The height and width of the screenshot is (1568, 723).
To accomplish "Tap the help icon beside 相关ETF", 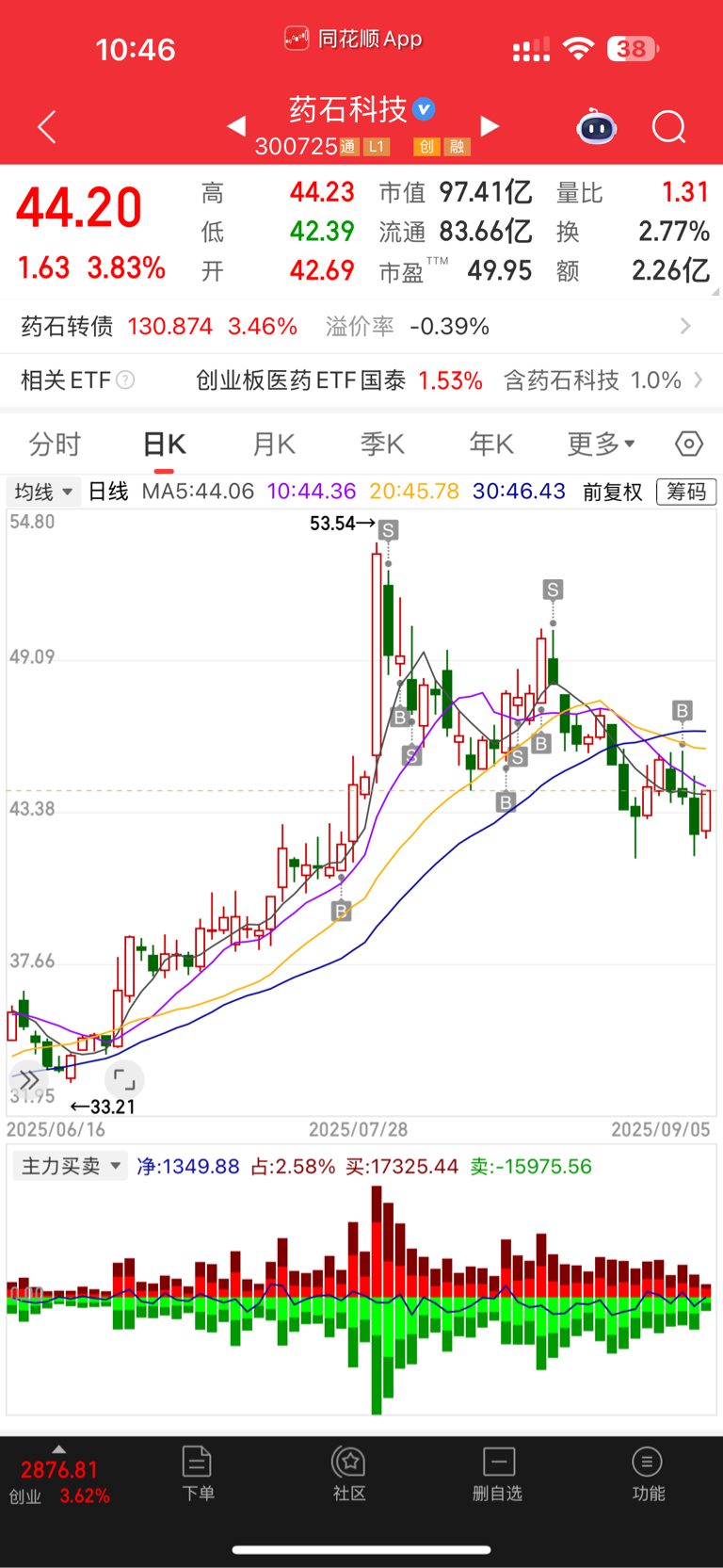I will (x=124, y=380).
